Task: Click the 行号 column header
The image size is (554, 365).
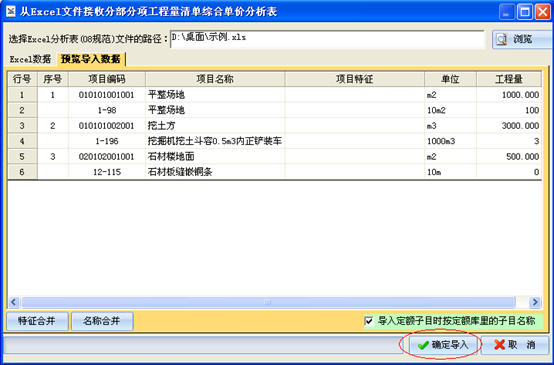Action: 22,79
